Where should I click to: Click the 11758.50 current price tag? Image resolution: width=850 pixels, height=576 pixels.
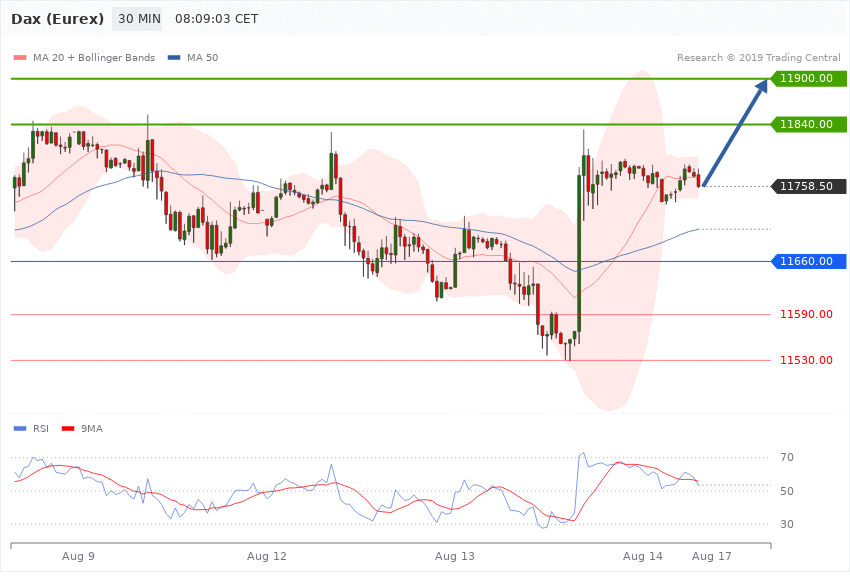pos(808,186)
